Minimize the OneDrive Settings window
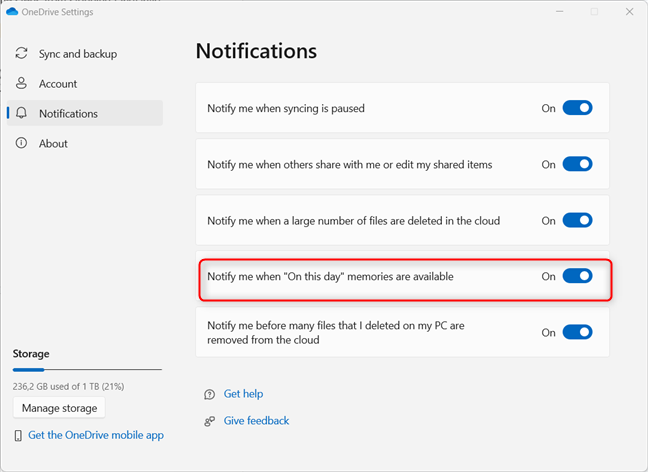This screenshot has height=472, width=648. pos(558,12)
